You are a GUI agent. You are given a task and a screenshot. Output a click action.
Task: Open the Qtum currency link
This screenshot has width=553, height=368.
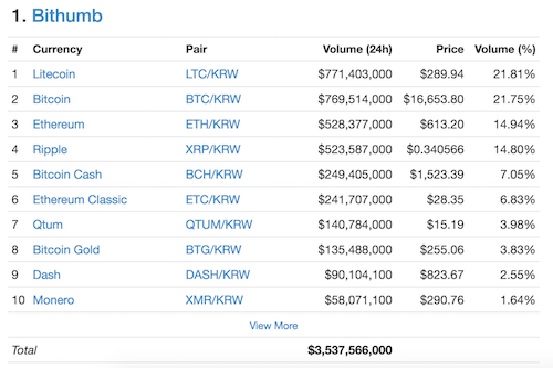coord(47,225)
